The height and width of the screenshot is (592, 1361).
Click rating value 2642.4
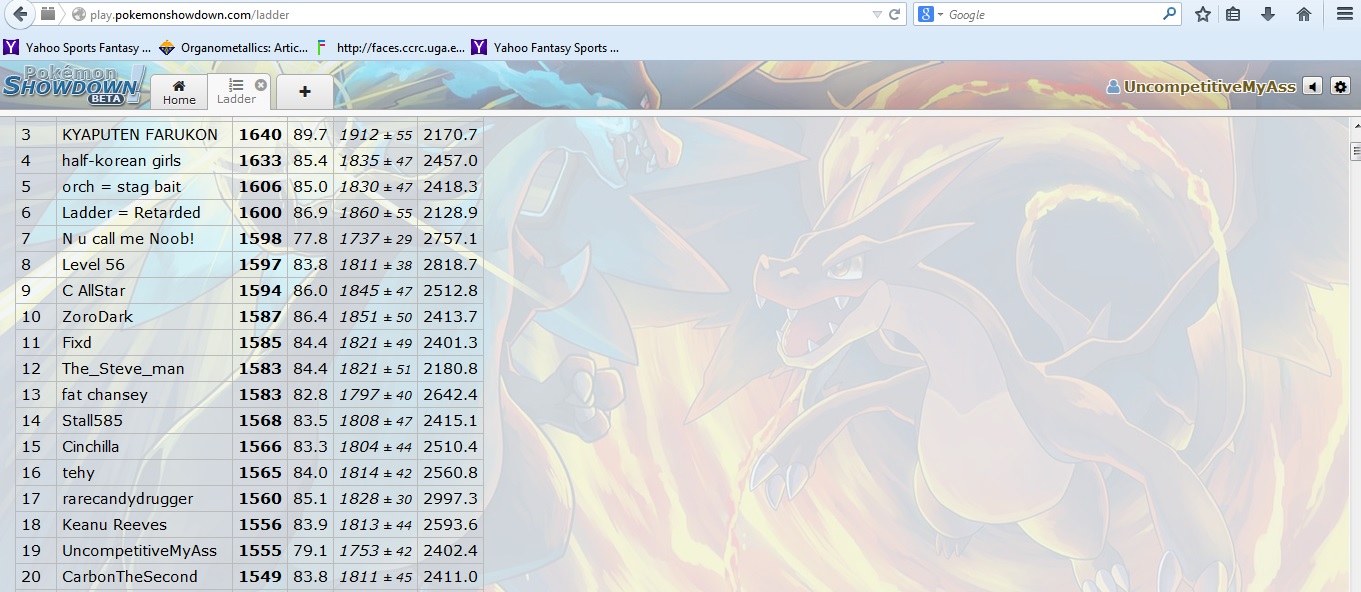tap(450, 394)
